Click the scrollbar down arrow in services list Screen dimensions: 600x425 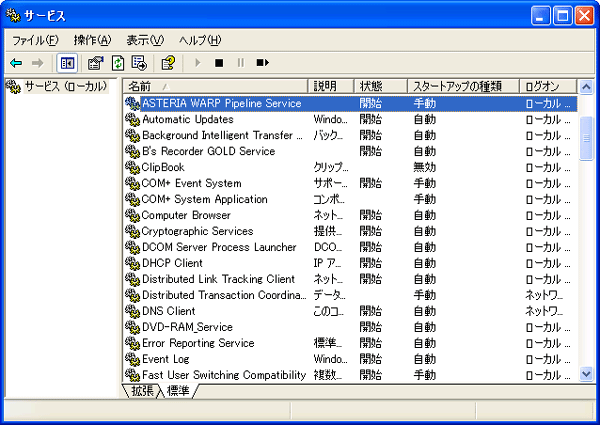click(x=587, y=374)
